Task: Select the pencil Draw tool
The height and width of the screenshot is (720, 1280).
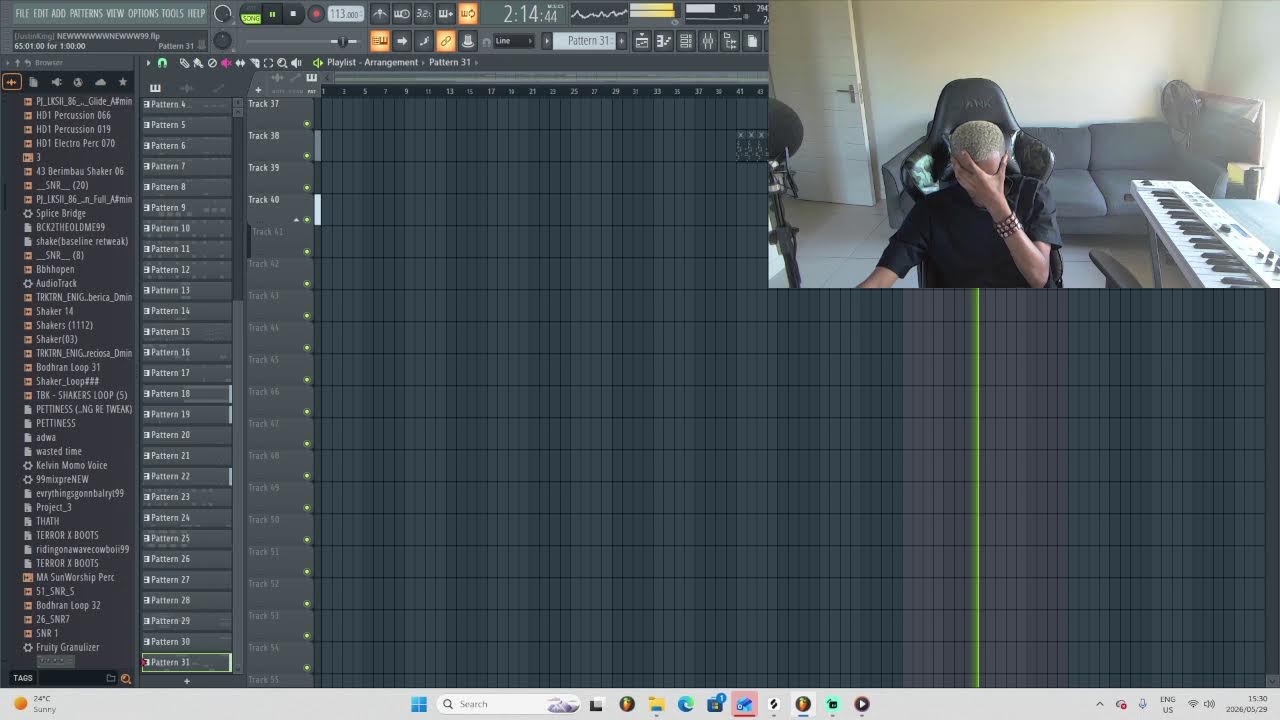Action: 184,62
